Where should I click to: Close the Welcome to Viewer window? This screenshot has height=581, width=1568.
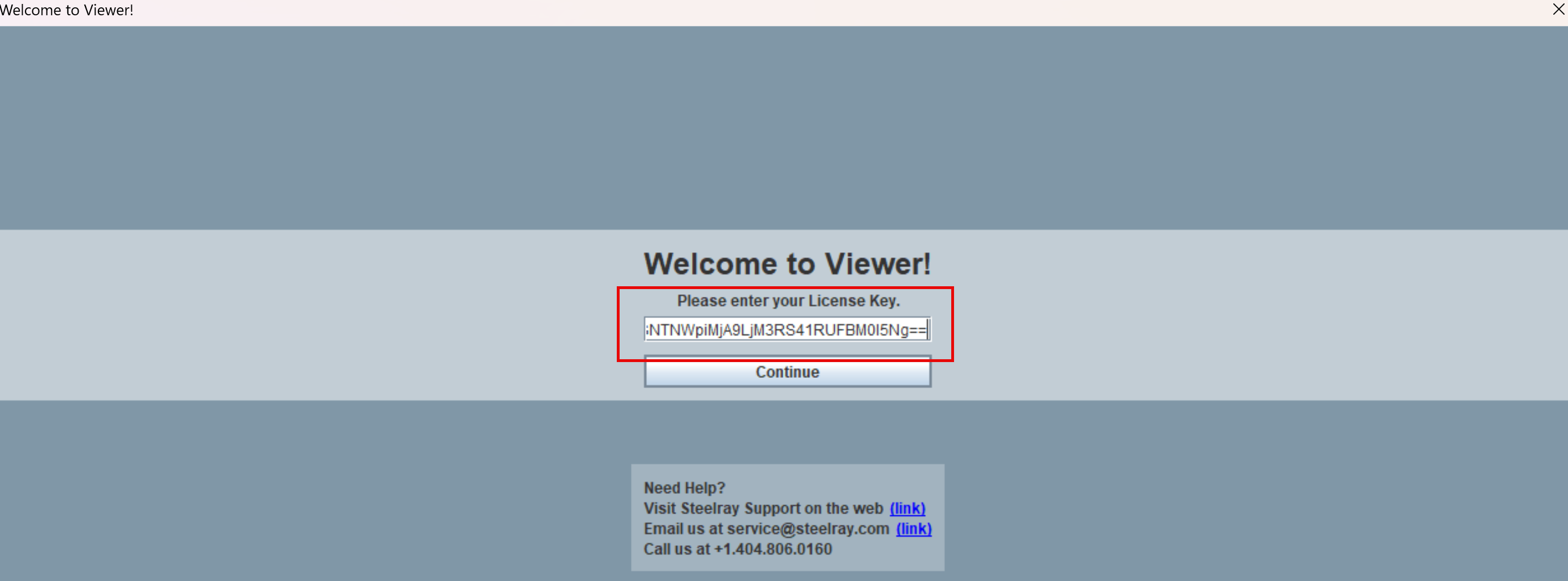coord(1558,10)
